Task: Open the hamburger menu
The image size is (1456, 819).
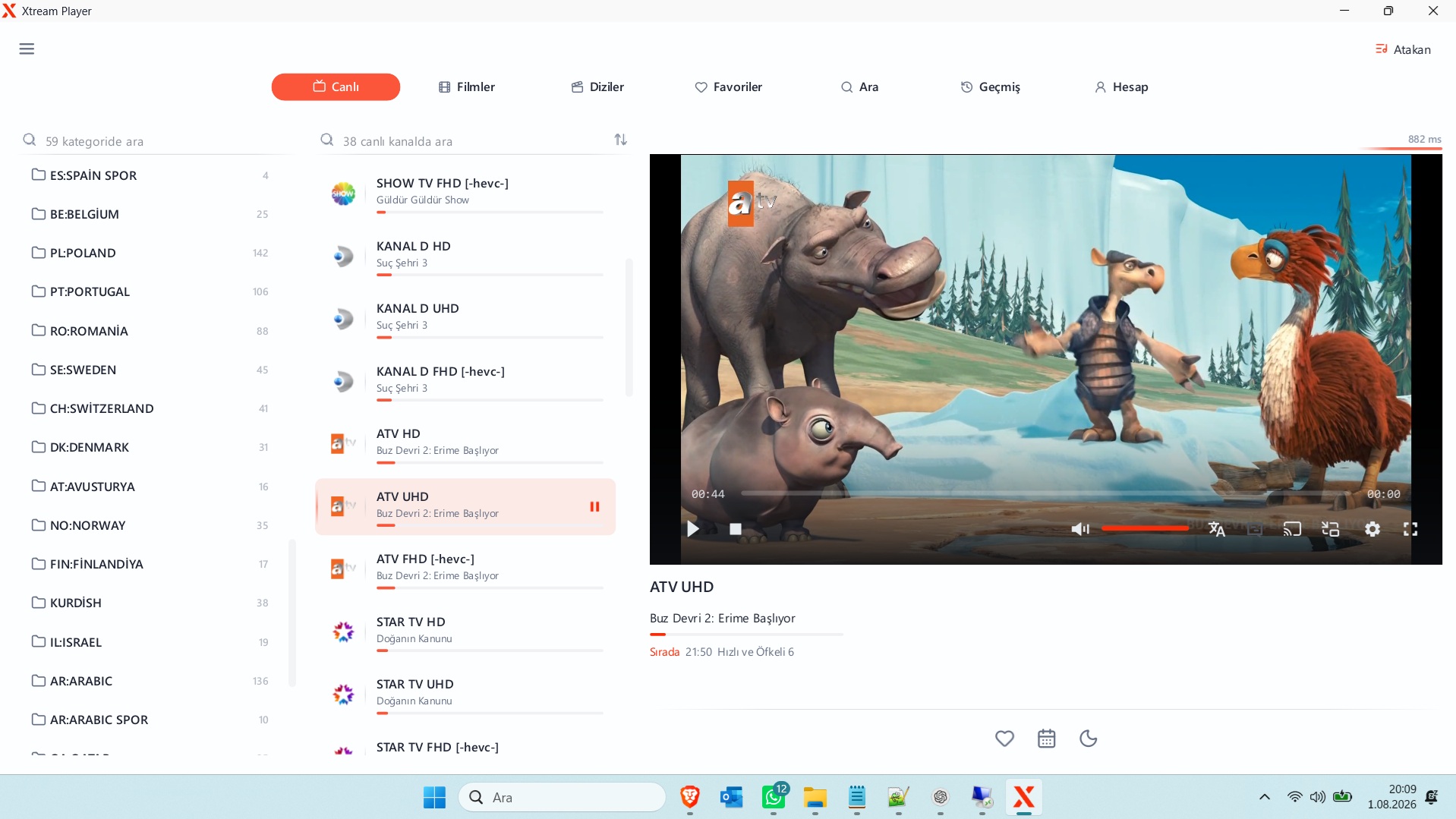Action: pyautogui.click(x=27, y=49)
